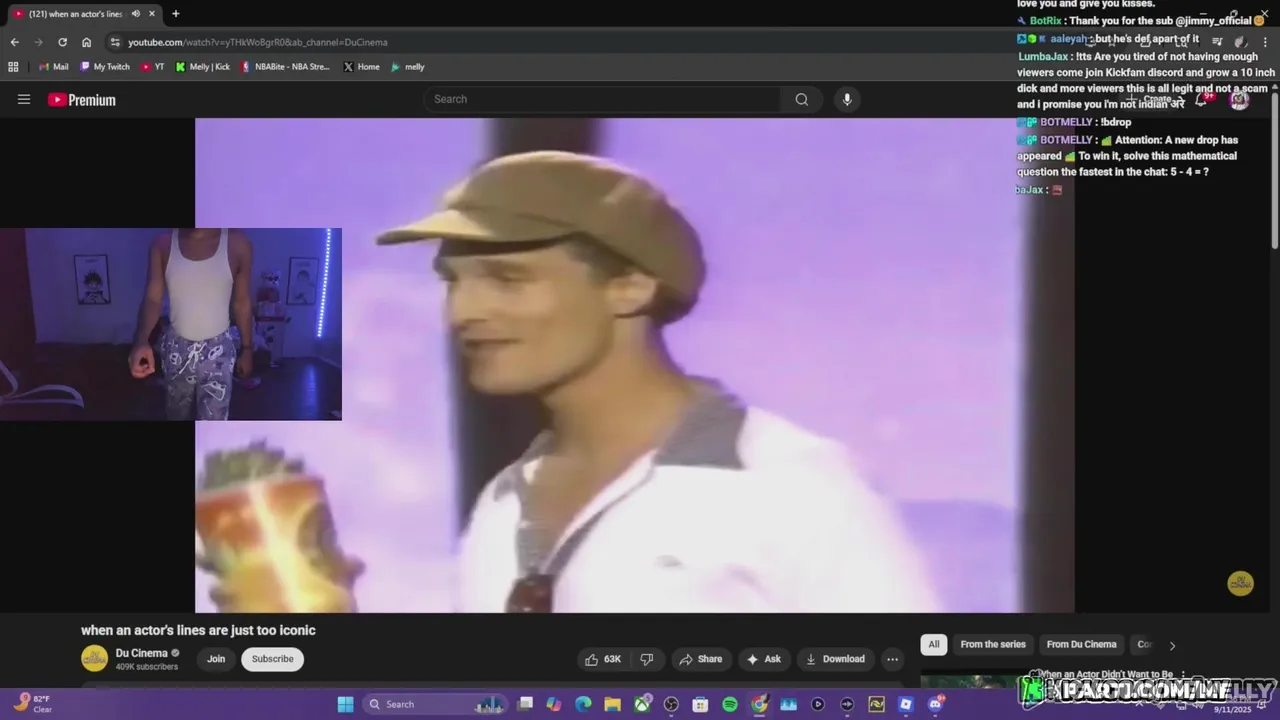This screenshot has height=720, width=1280.
Task: Open YouTube notifications bell
Action: click(x=1203, y=99)
